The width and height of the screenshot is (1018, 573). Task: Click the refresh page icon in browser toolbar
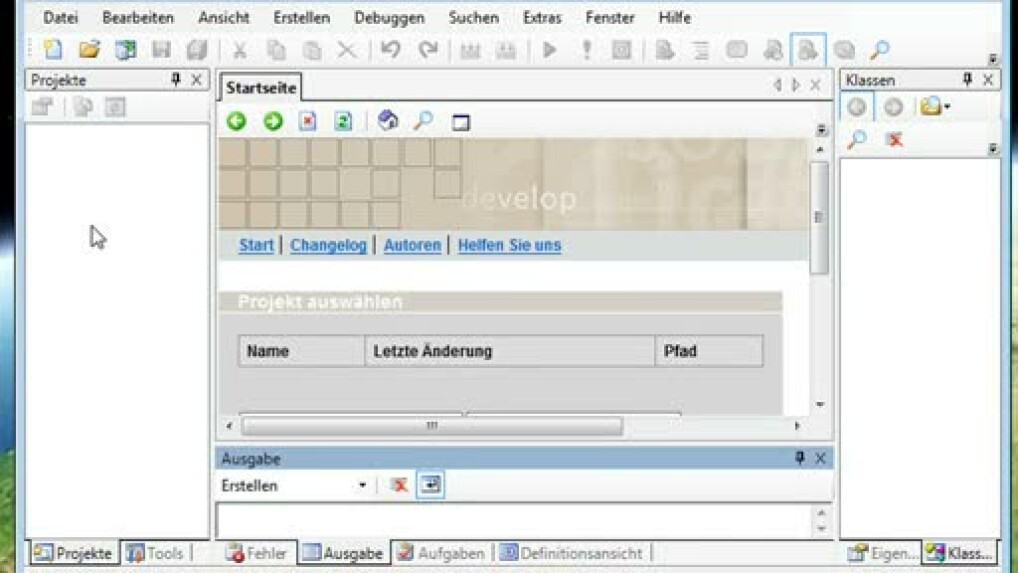[x=343, y=121]
